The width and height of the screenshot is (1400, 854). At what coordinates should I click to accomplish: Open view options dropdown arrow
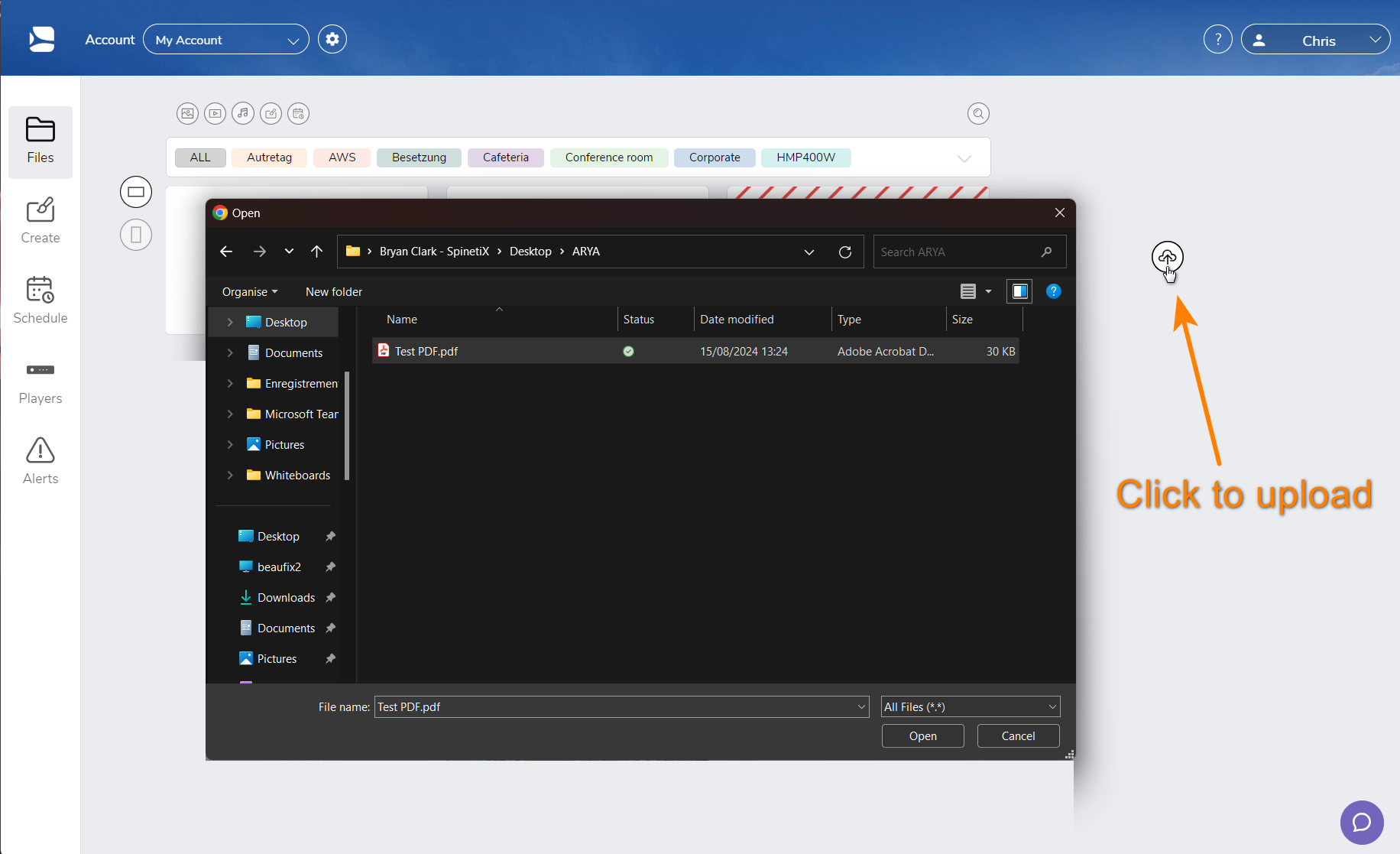click(x=989, y=291)
